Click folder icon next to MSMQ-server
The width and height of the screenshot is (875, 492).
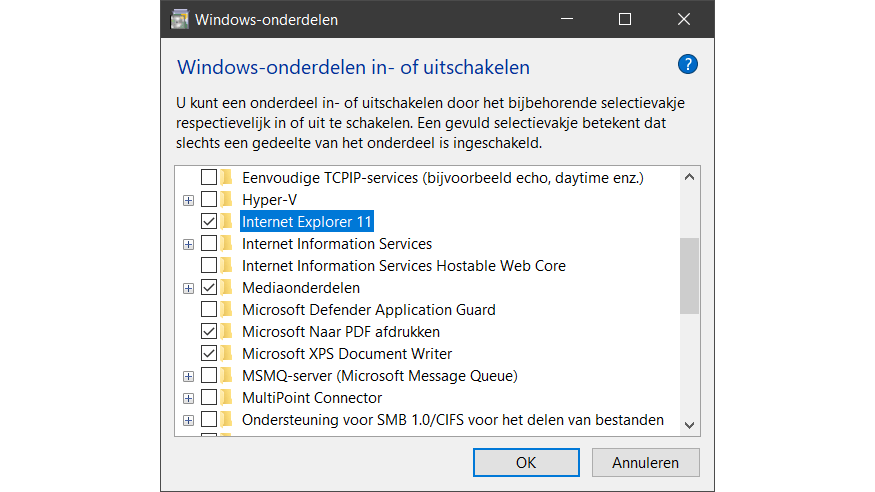pos(227,376)
